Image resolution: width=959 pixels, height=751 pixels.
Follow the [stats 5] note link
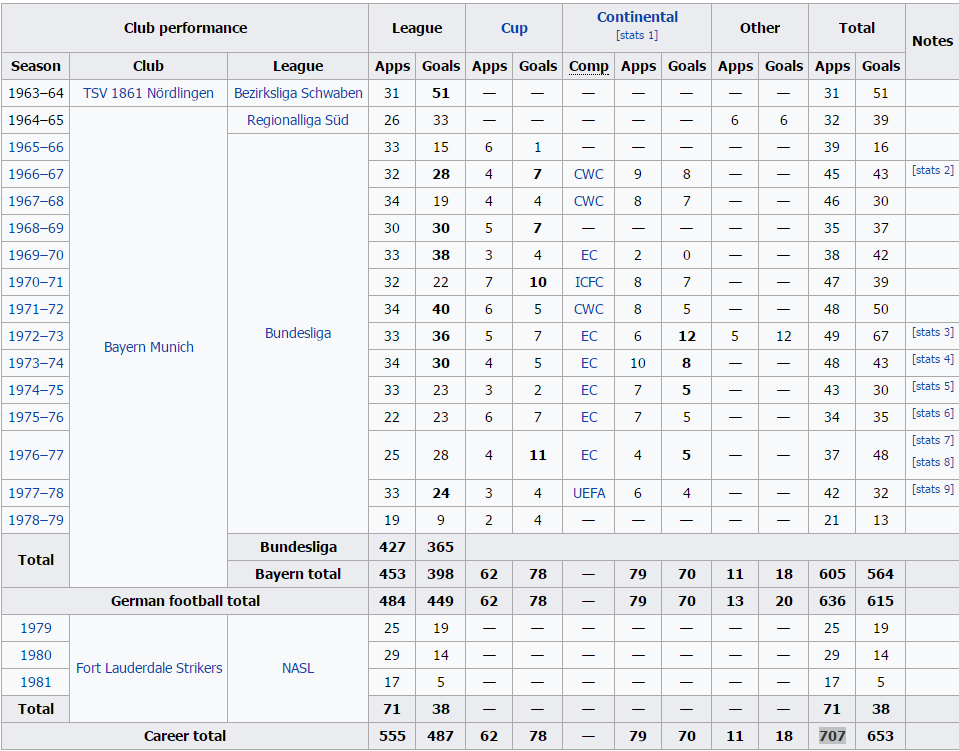tap(933, 386)
